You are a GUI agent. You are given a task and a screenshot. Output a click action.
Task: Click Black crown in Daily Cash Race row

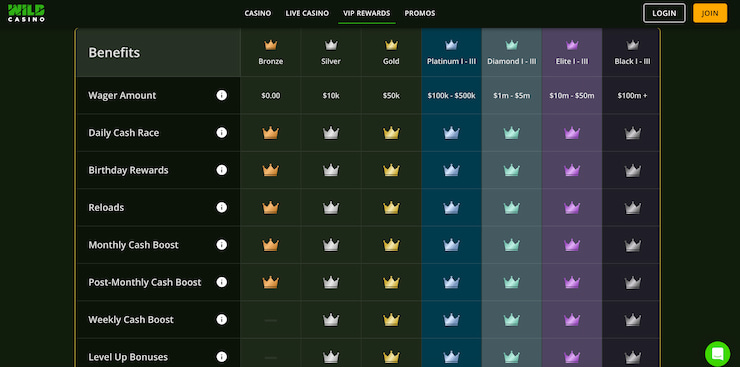pyautogui.click(x=632, y=133)
